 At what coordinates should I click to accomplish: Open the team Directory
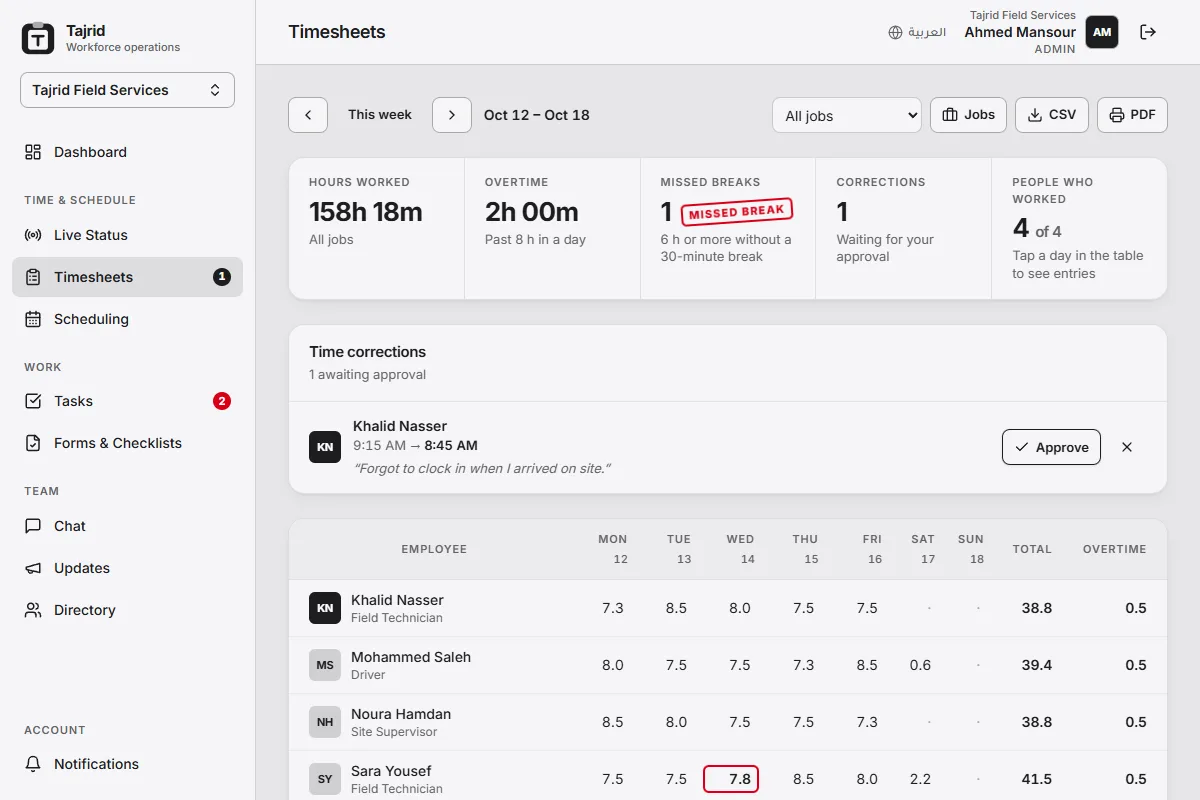[x=127, y=610]
